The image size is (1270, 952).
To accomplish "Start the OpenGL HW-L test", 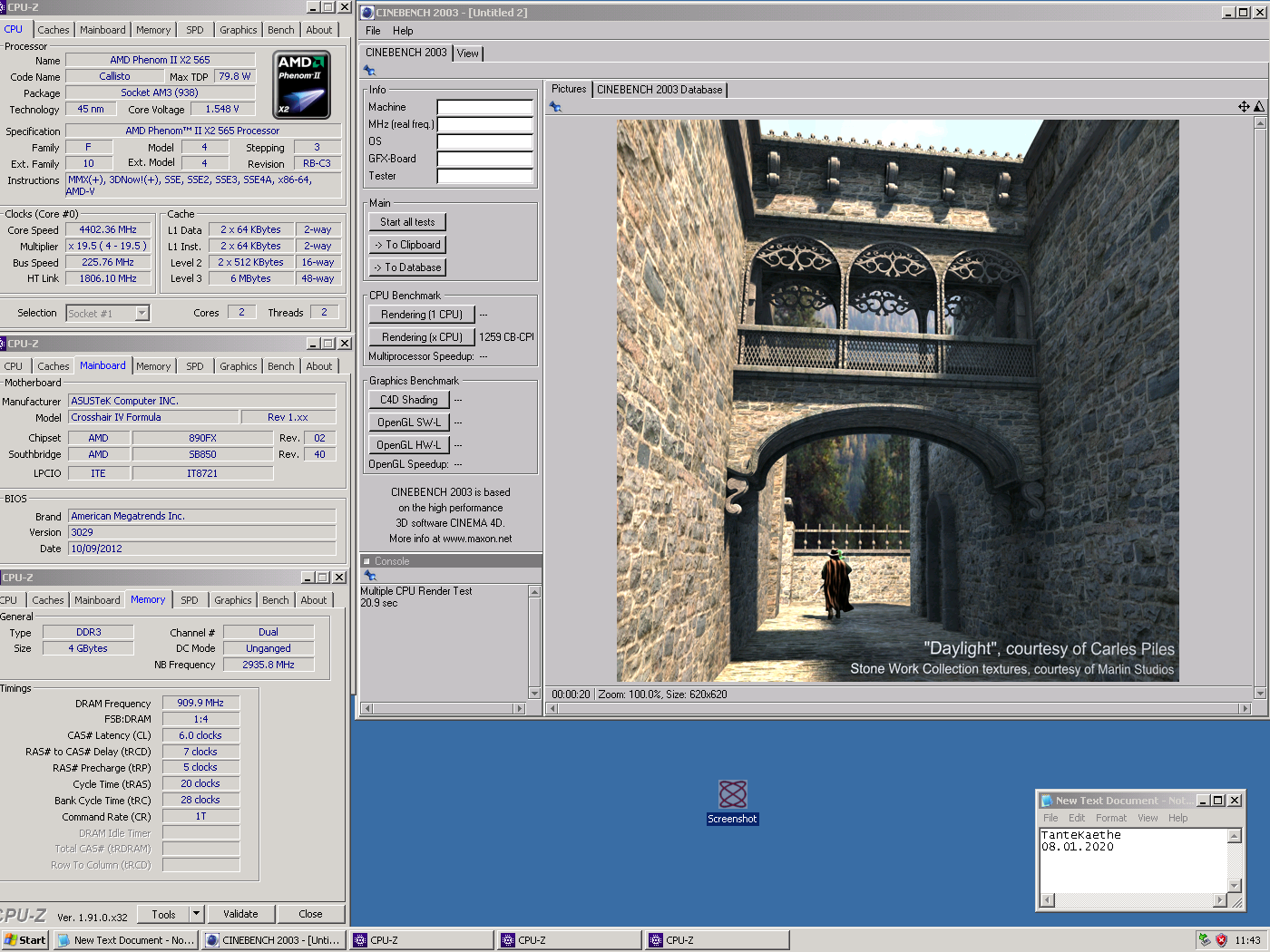I will 409,445.
